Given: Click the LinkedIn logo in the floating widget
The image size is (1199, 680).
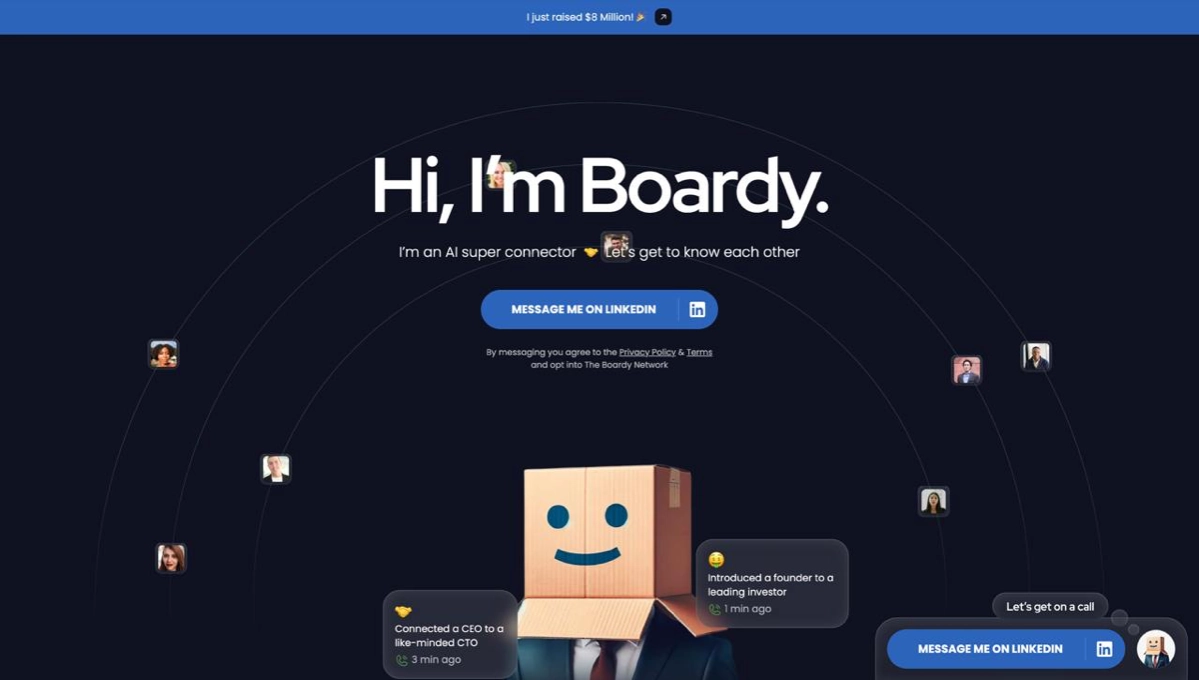Looking at the screenshot, I should pos(1104,649).
